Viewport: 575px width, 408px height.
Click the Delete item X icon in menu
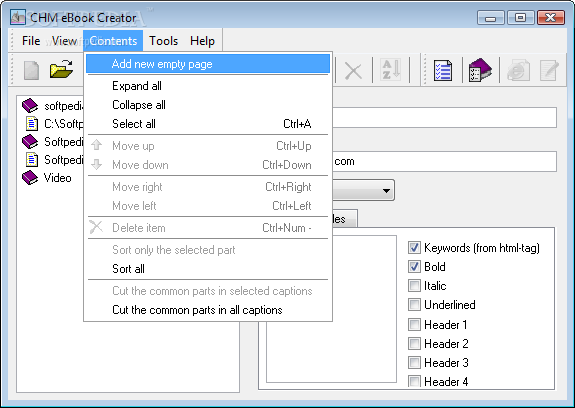coord(96,227)
